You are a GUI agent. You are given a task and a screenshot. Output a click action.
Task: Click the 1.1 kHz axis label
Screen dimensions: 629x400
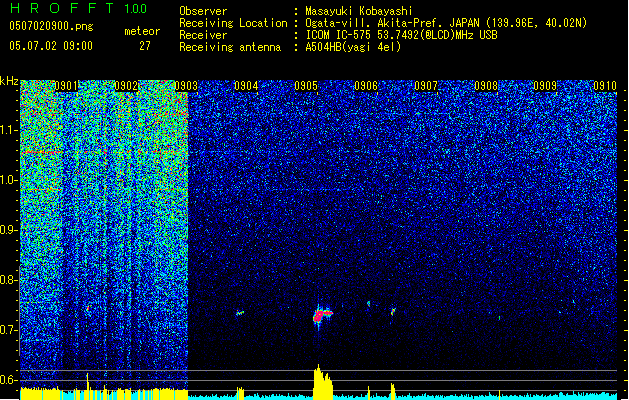coord(9,130)
